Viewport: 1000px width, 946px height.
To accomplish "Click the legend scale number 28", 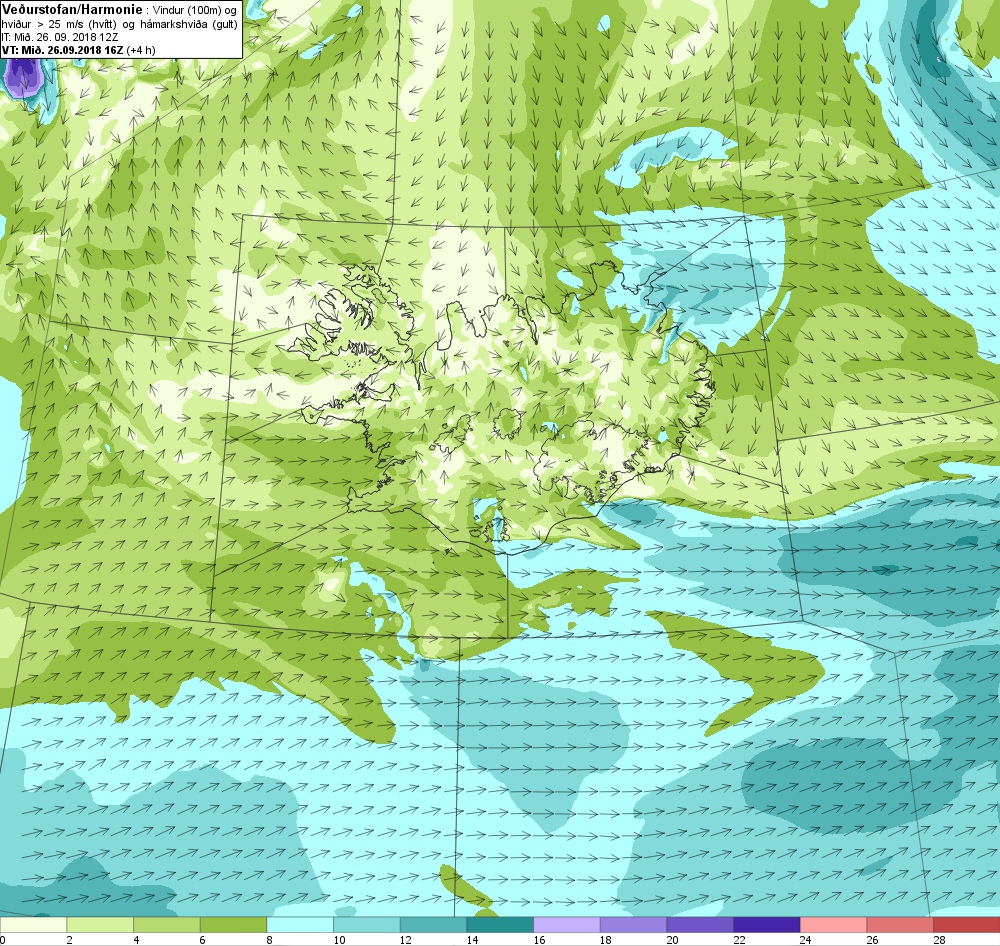I will click(x=939, y=940).
